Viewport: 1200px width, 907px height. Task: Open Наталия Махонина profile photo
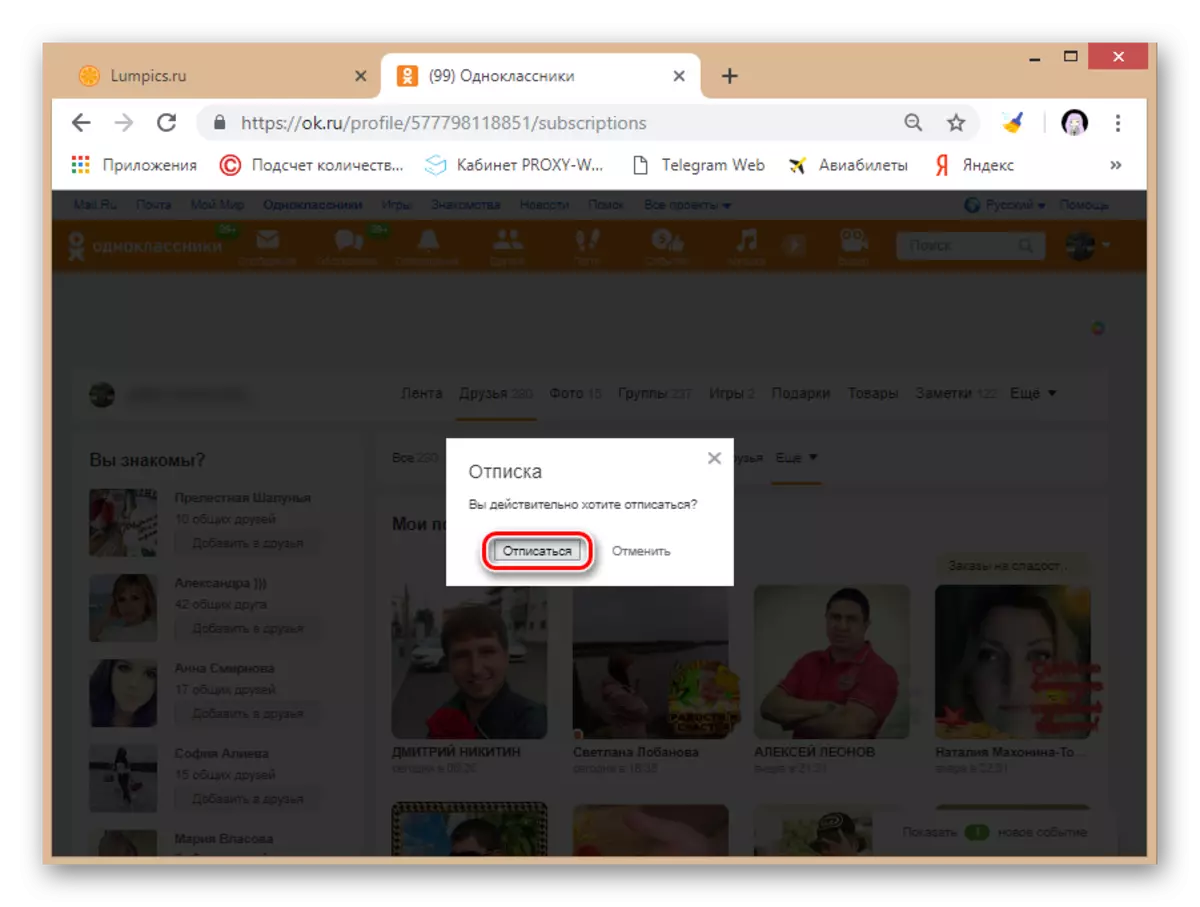click(1013, 662)
